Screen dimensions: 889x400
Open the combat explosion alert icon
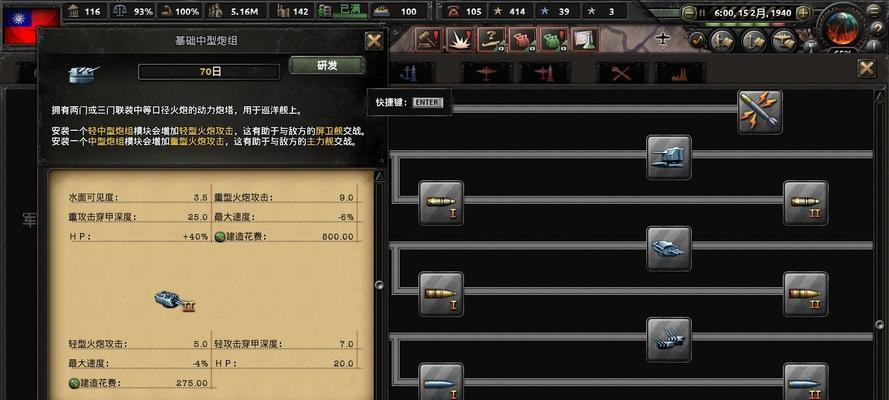click(459, 39)
